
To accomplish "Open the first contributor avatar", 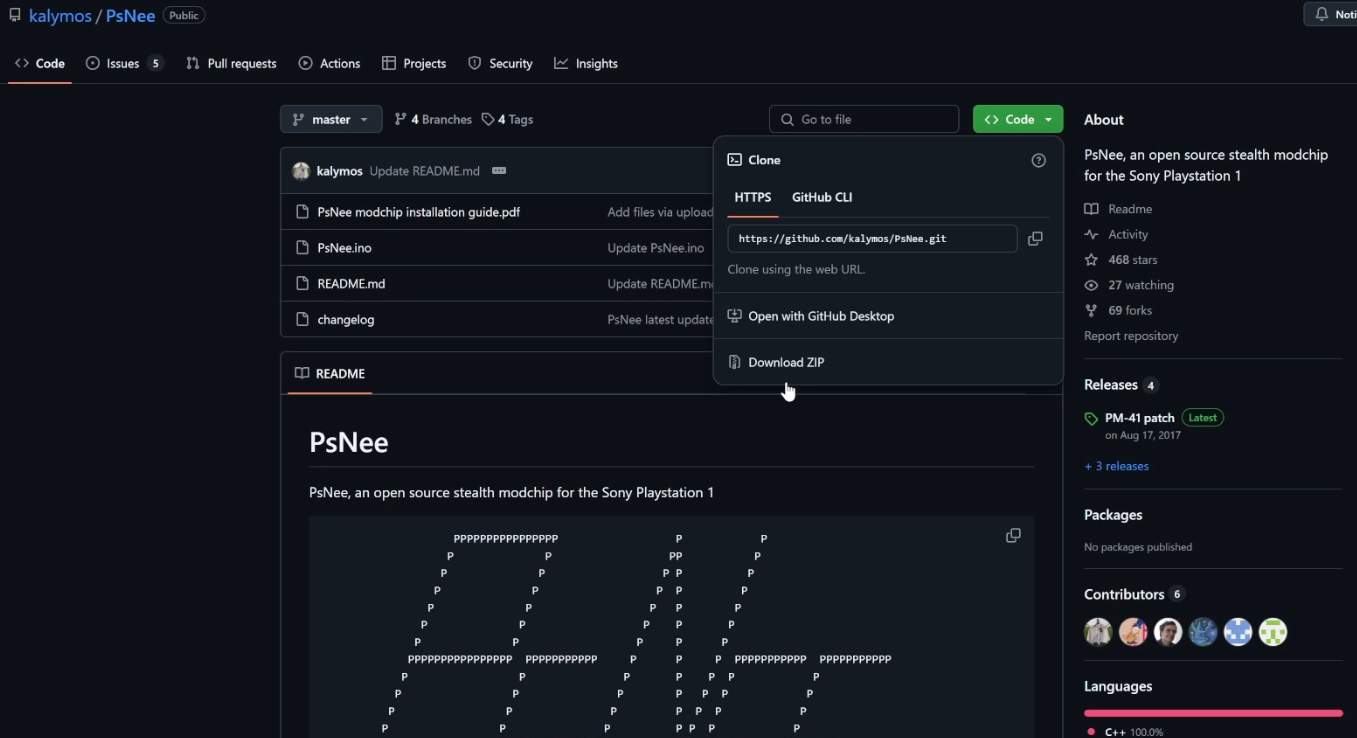I will click(1098, 632).
